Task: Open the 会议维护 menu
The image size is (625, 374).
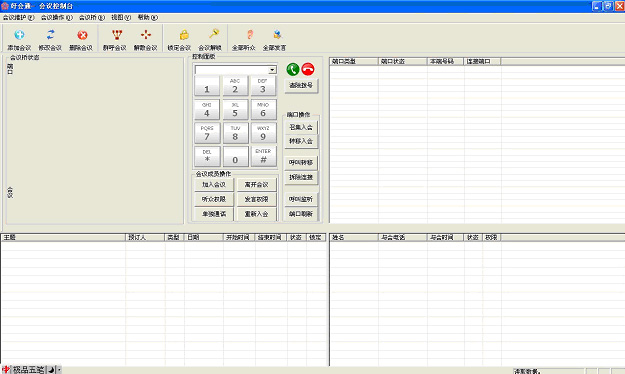Action: pyautogui.click(x=18, y=18)
